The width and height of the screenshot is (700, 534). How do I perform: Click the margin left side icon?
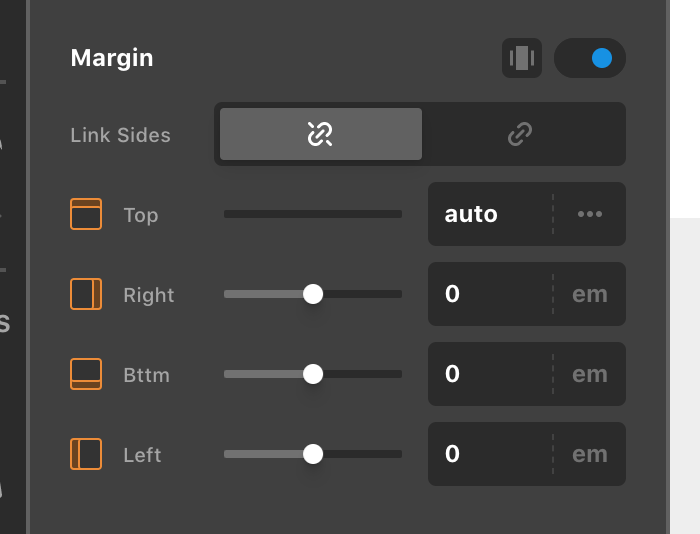pyautogui.click(x=86, y=454)
